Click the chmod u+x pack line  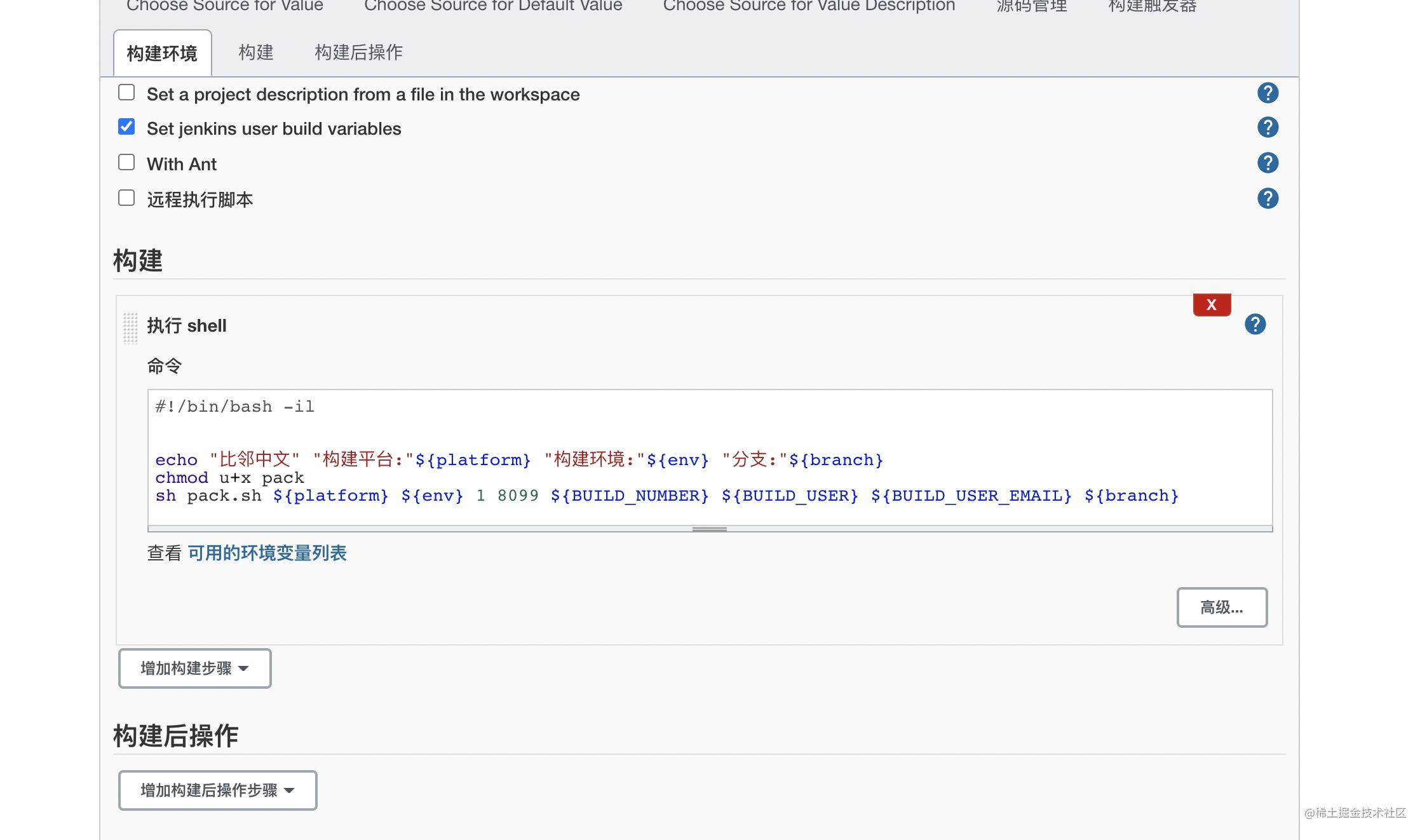pyautogui.click(x=229, y=478)
